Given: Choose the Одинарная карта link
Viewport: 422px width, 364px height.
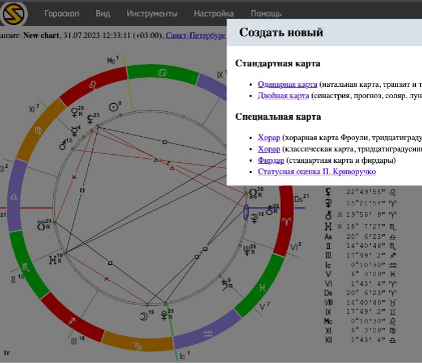Looking at the screenshot, I should click(x=287, y=84).
